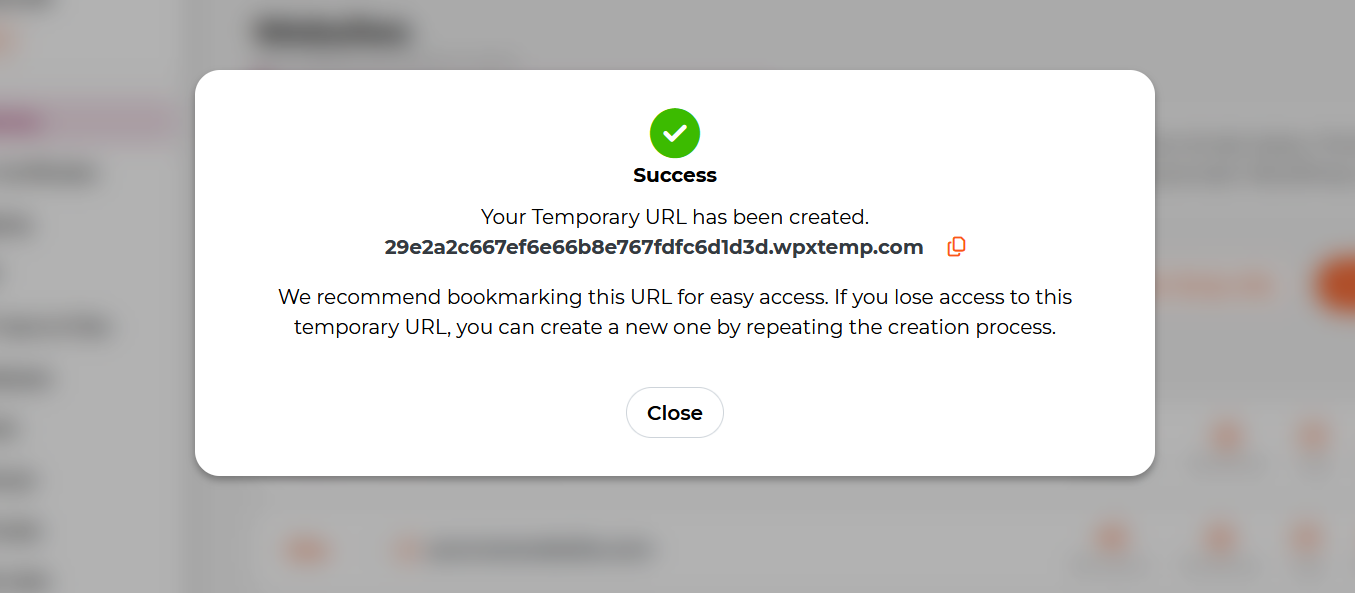Click the blurred orange-outlined button behind the dialog
1355x593 pixels.
coord(1215,287)
